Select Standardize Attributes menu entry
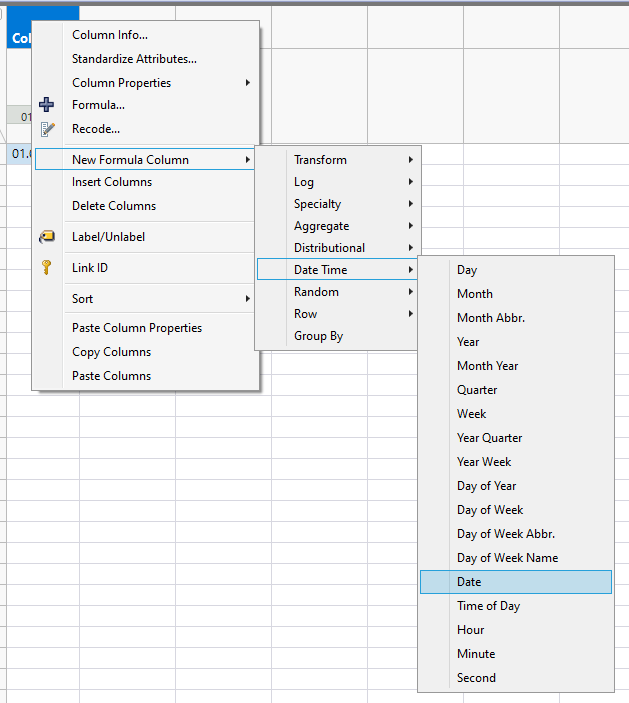This screenshot has height=703, width=629. [134, 59]
